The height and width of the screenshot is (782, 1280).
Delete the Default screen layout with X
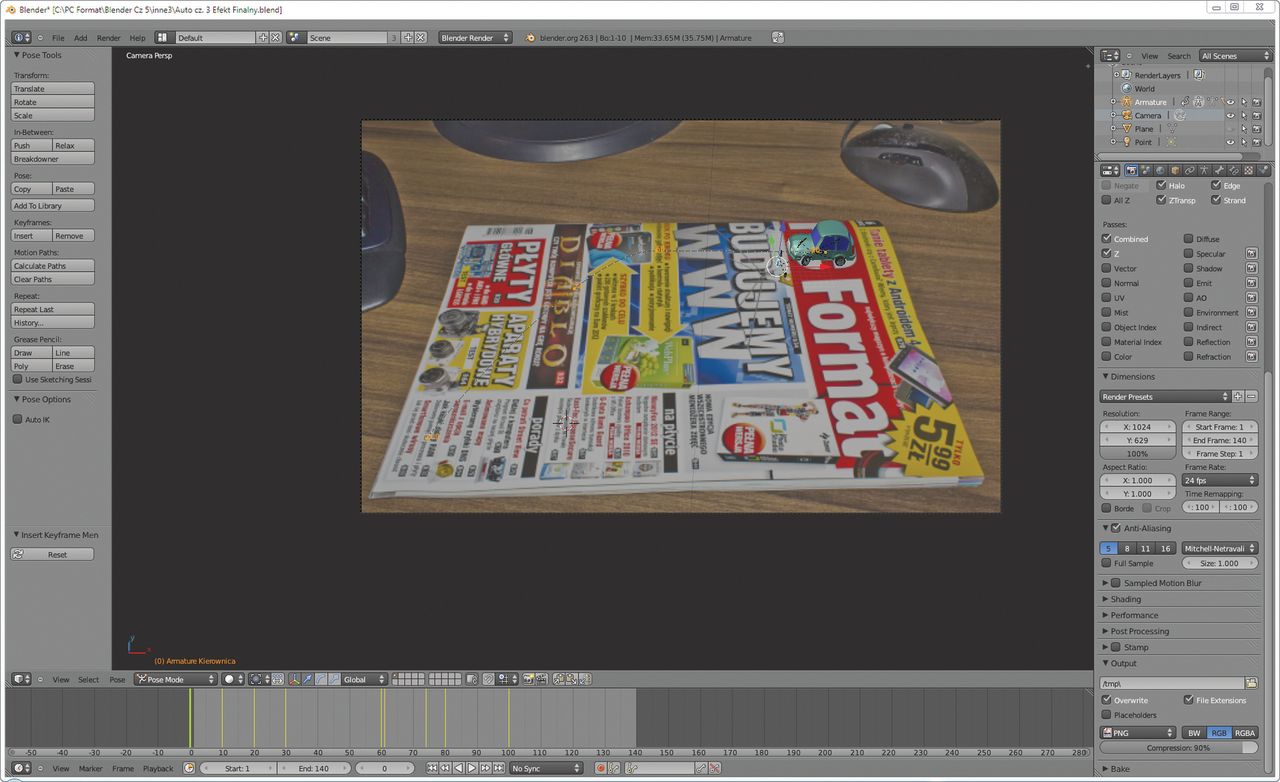(276, 37)
